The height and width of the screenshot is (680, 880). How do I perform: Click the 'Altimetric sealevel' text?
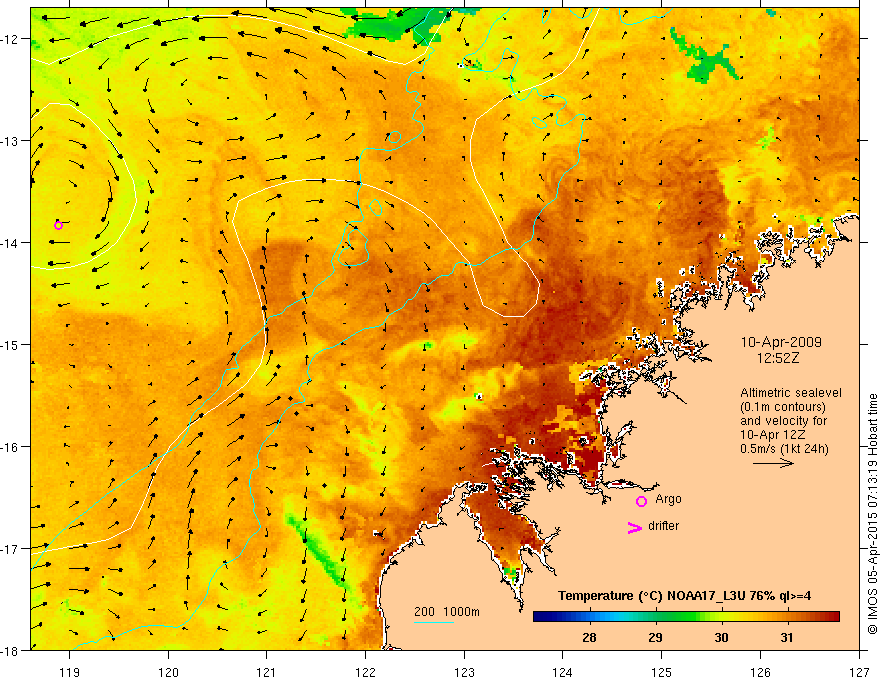point(791,393)
